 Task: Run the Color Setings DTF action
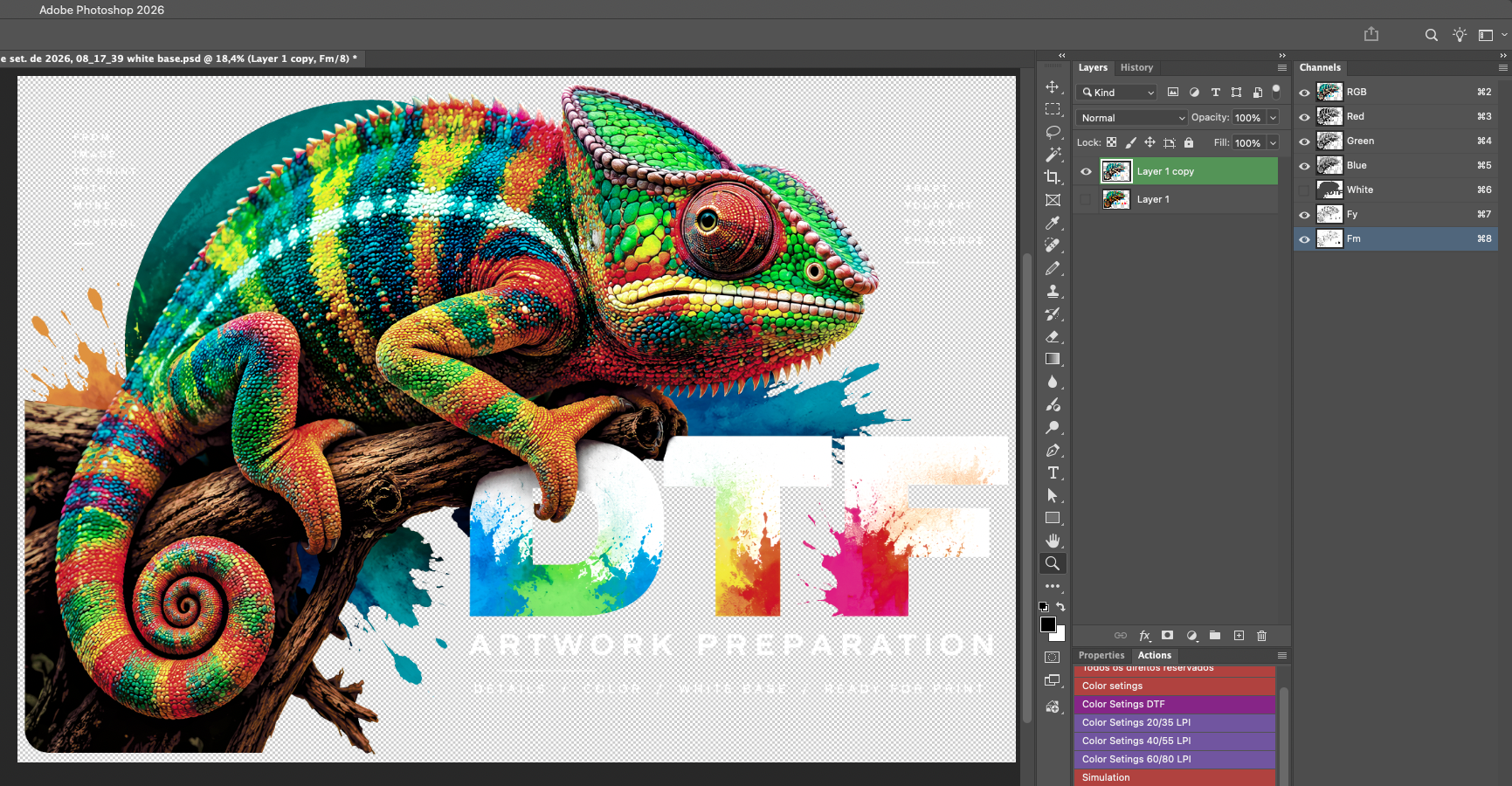point(1175,704)
